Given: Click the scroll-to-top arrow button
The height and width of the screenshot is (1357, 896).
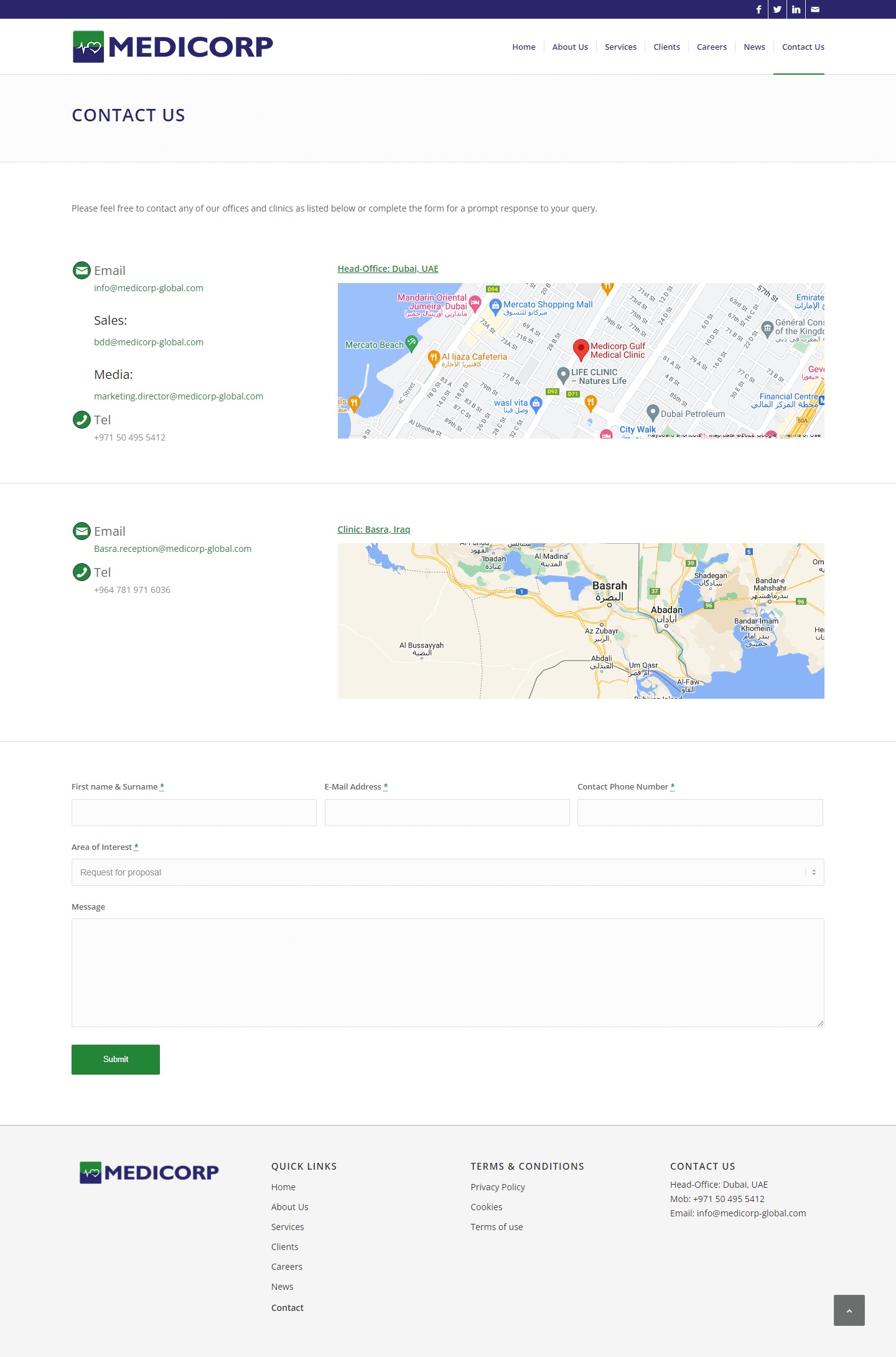Looking at the screenshot, I should (x=849, y=1310).
